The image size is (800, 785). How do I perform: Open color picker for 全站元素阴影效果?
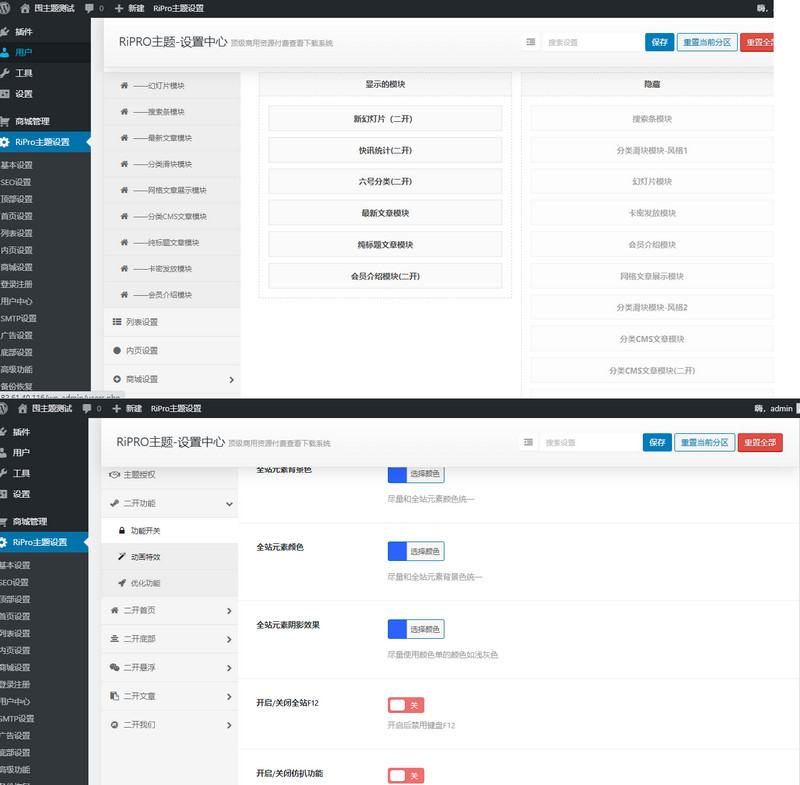pos(416,629)
